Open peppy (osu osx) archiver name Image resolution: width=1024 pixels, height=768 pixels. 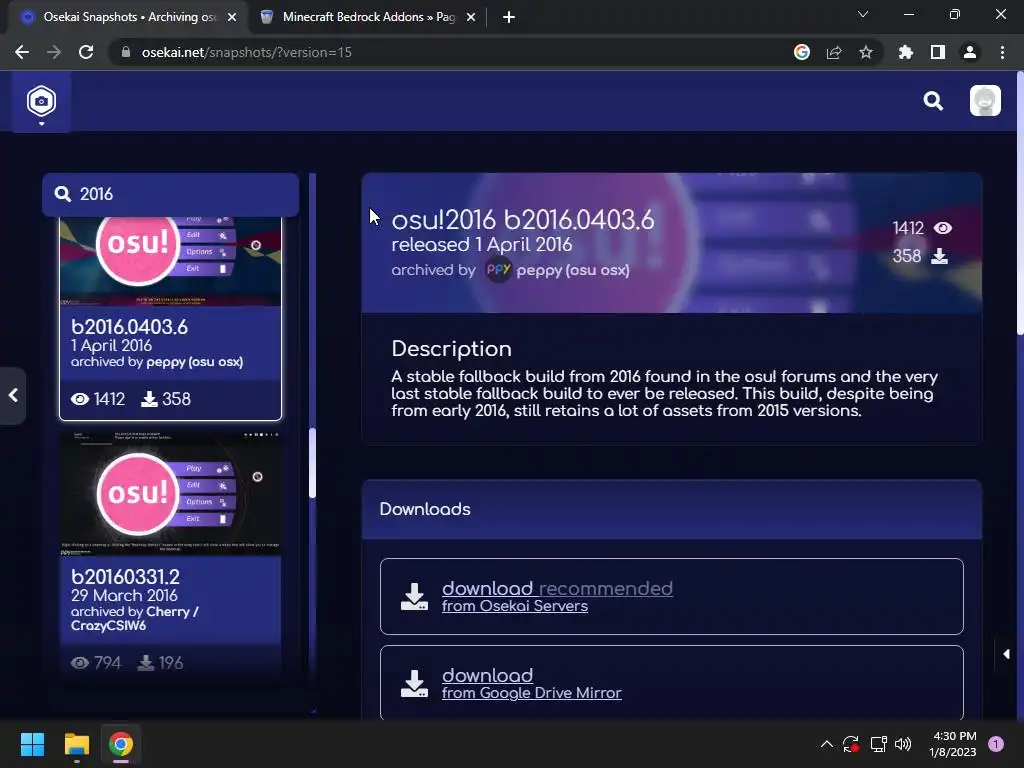coord(573,270)
